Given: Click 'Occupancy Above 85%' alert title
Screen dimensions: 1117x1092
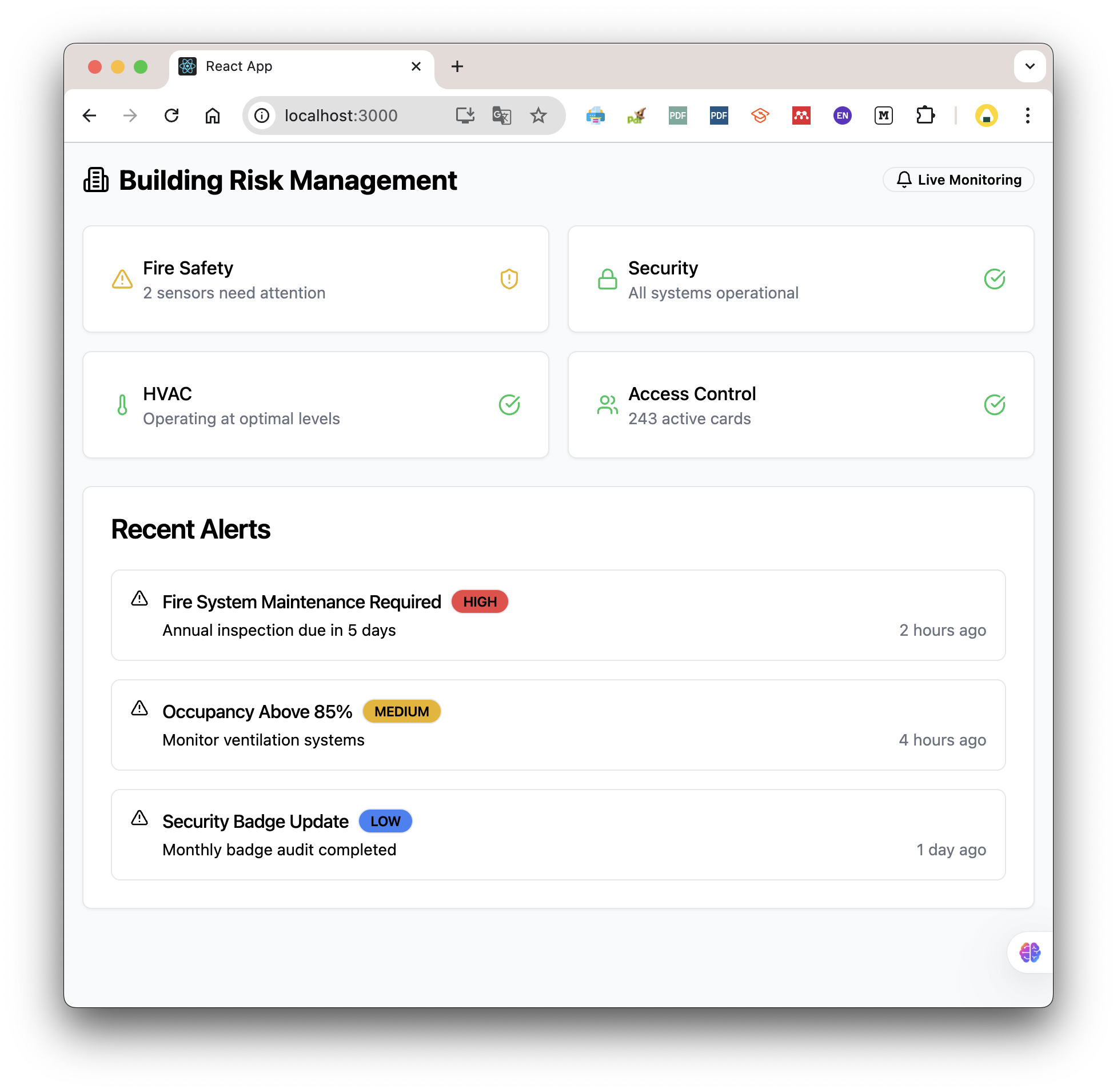Looking at the screenshot, I should 257,711.
